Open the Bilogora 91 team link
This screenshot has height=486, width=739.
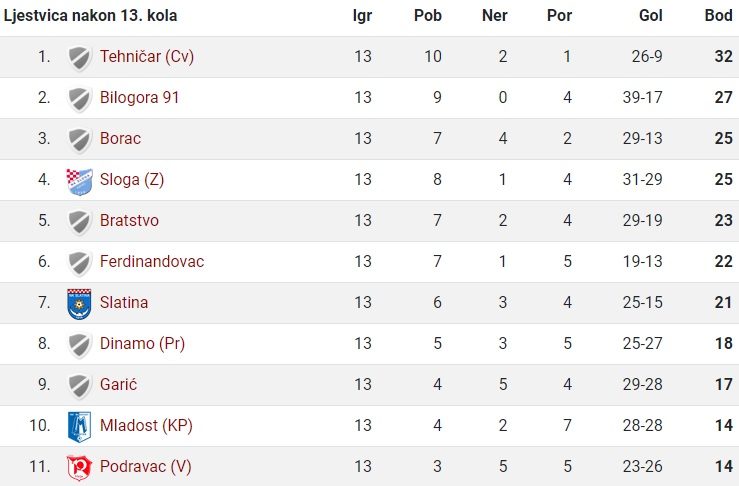tap(140, 98)
